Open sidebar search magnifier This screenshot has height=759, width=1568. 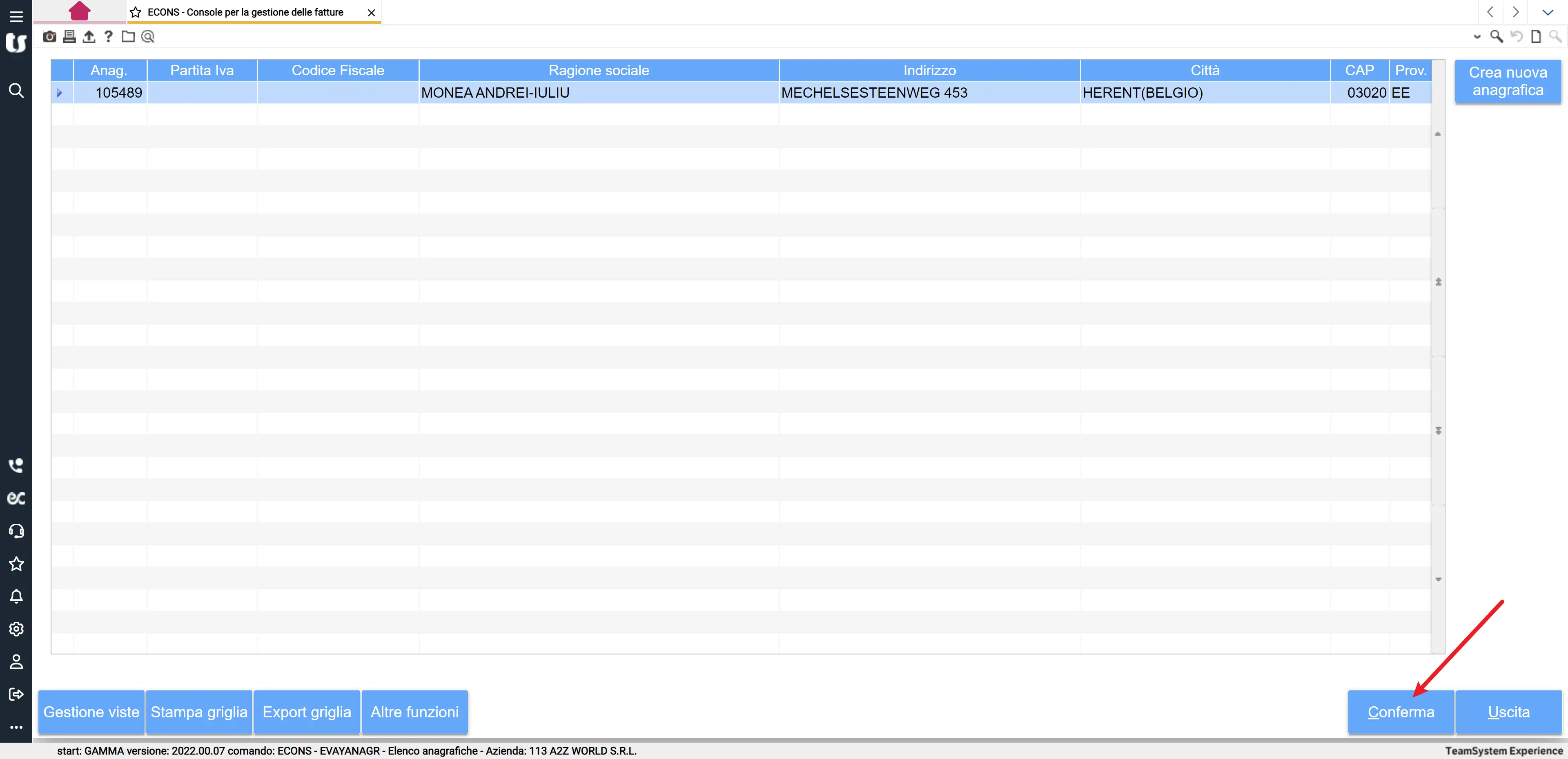[16, 91]
